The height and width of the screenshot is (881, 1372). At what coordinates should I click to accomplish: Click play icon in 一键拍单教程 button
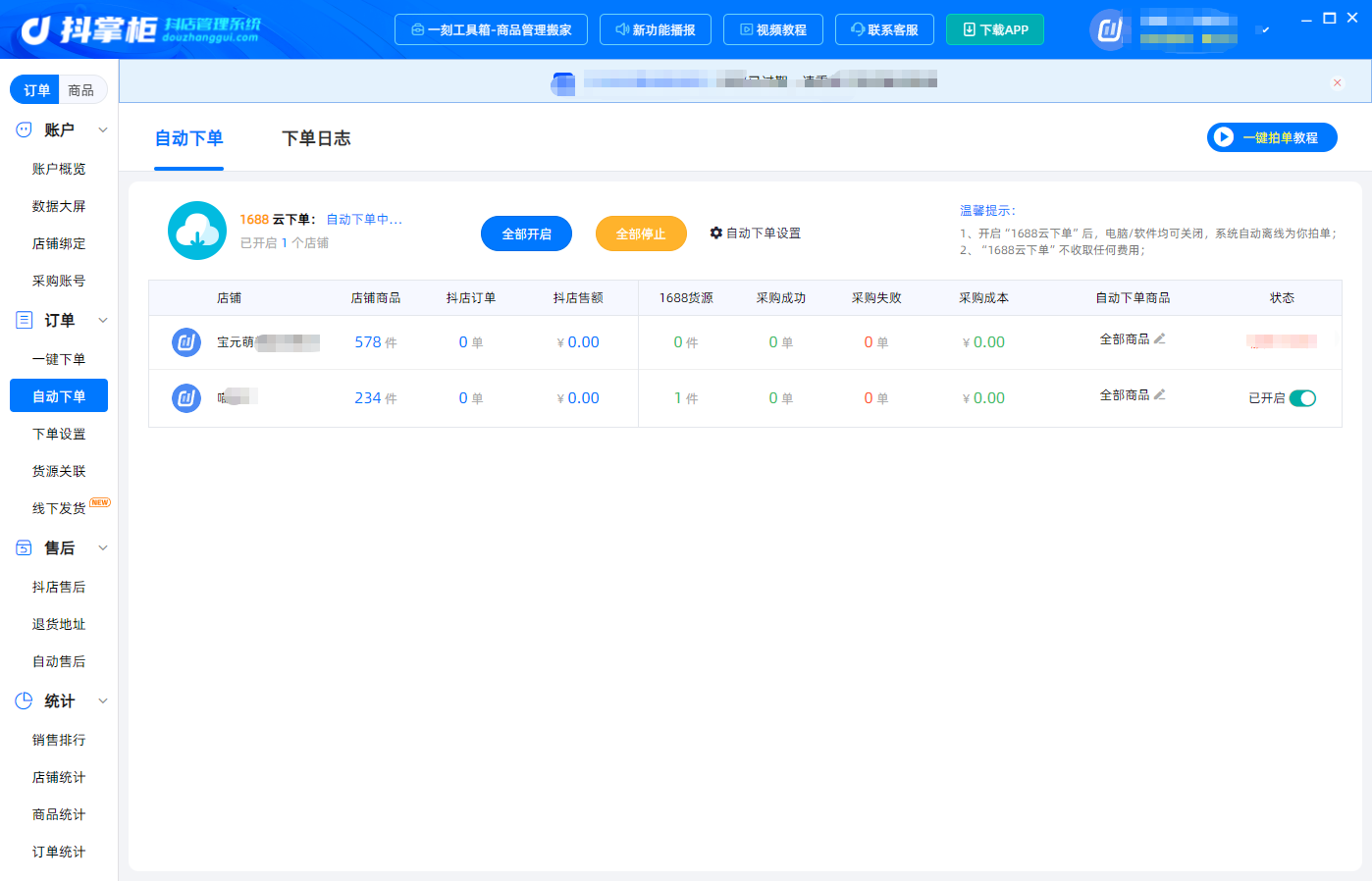pos(1223,137)
